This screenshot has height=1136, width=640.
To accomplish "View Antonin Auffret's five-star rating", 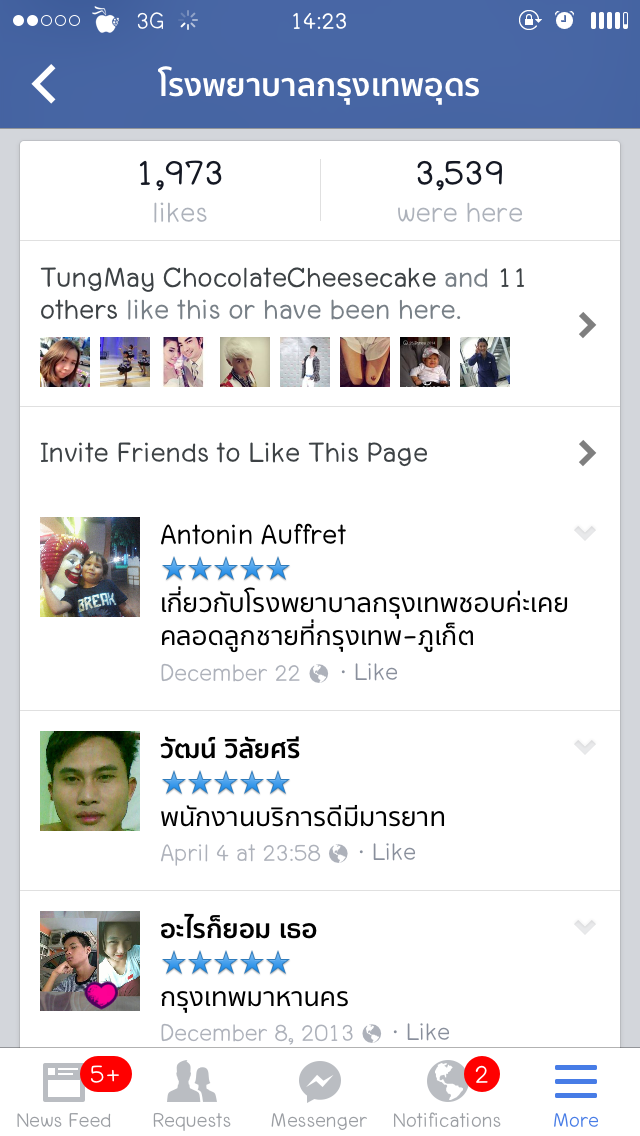I will (x=225, y=570).
